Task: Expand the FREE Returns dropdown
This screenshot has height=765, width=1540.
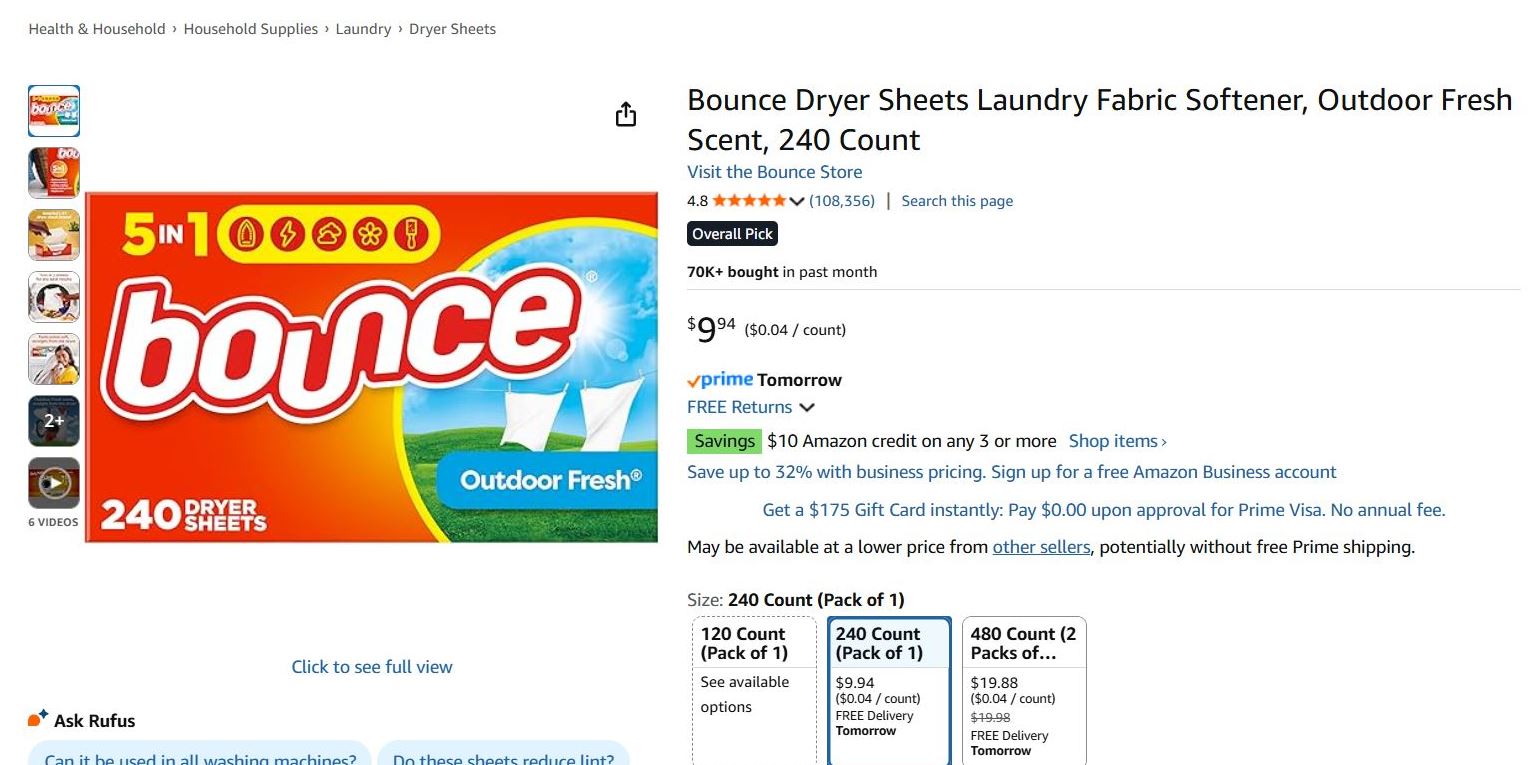Action: click(807, 408)
